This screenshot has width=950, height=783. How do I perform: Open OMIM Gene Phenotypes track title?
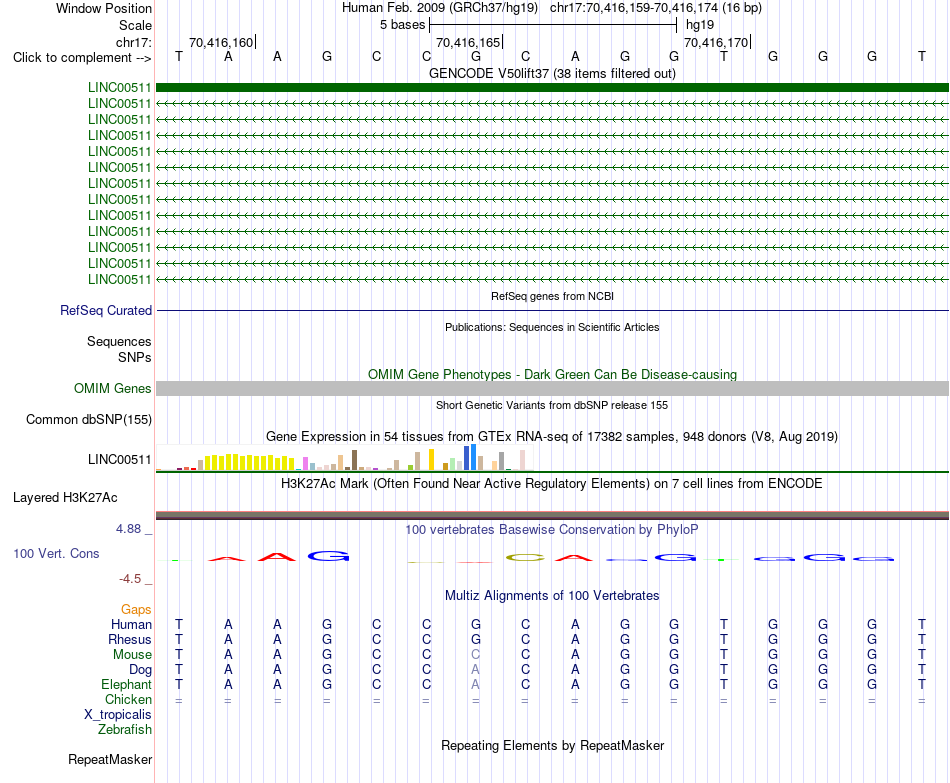pyautogui.click(x=552, y=375)
